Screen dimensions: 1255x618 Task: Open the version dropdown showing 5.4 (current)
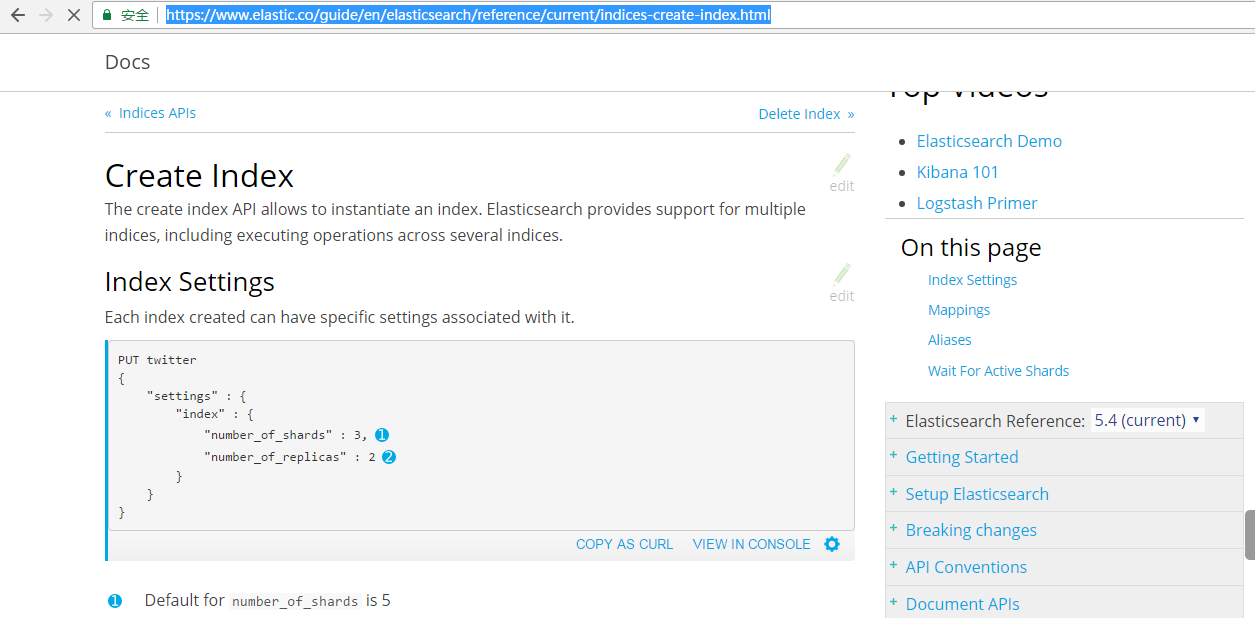[x=1147, y=420]
